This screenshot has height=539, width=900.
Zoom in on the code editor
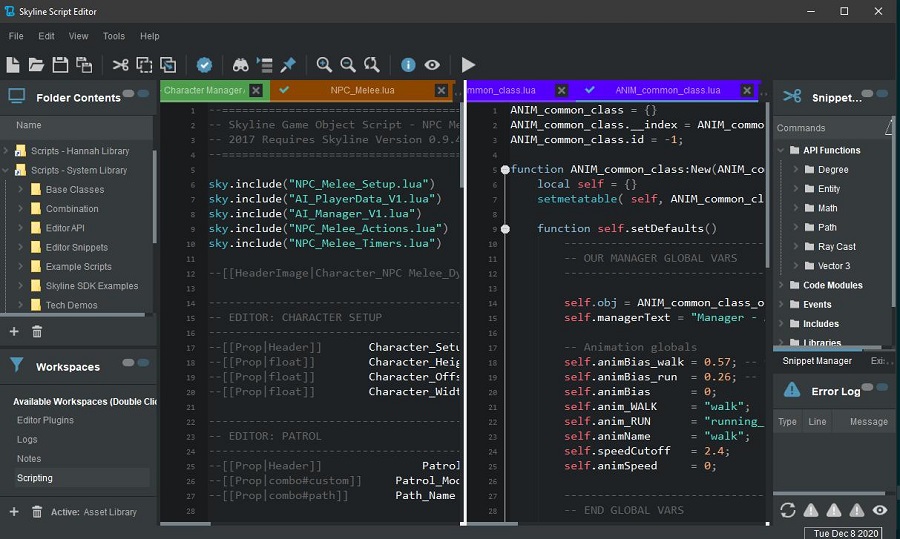point(324,65)
